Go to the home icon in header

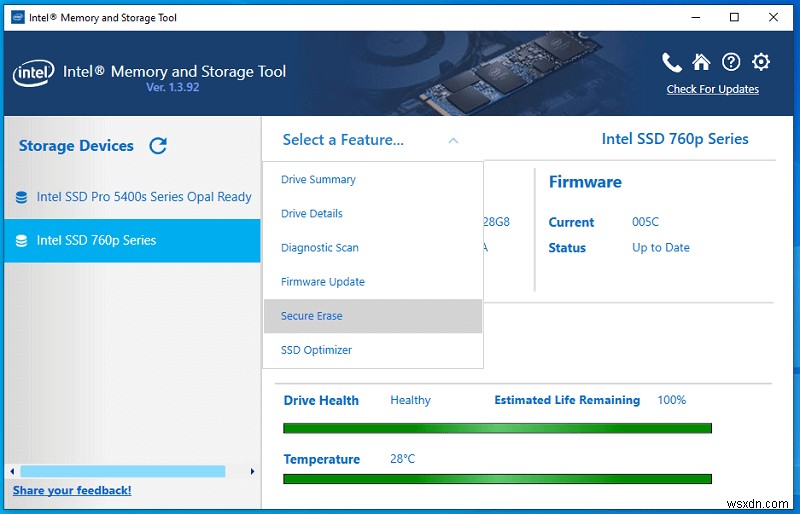pos(701,62)
